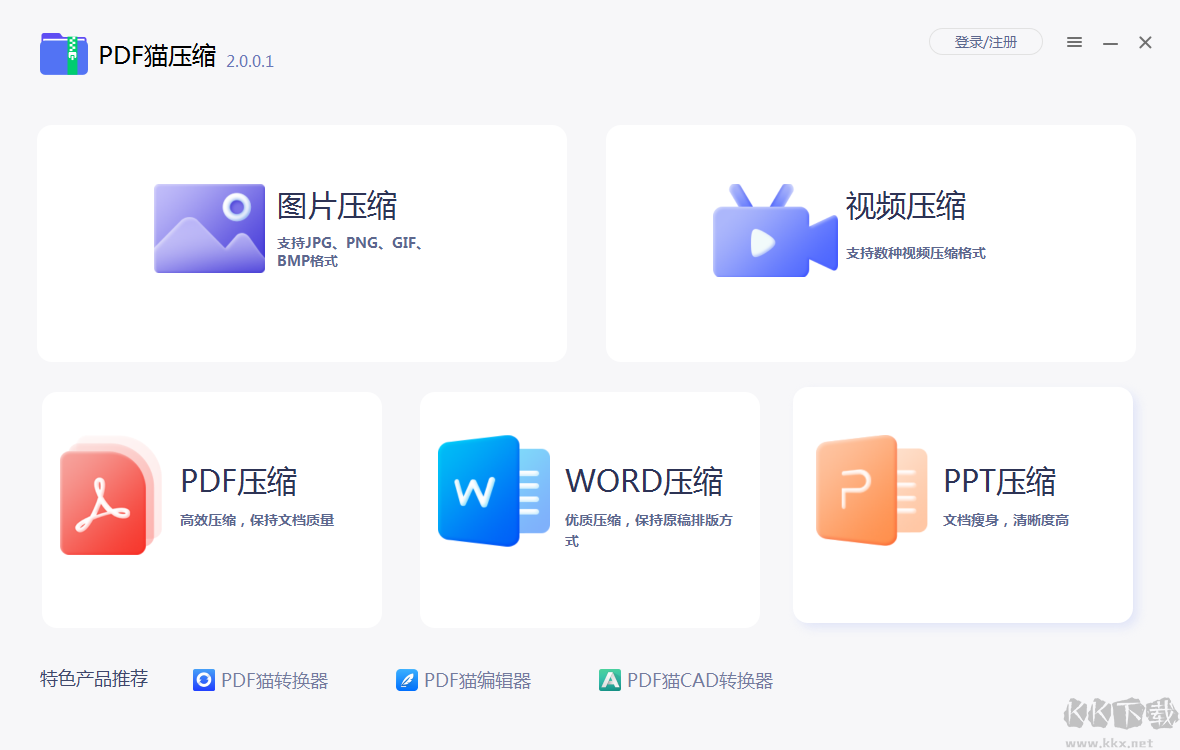Viewport: 1180px width, 750px height.
Task: Click the PDF猫压缩 app logo
Action: point(63,54)
